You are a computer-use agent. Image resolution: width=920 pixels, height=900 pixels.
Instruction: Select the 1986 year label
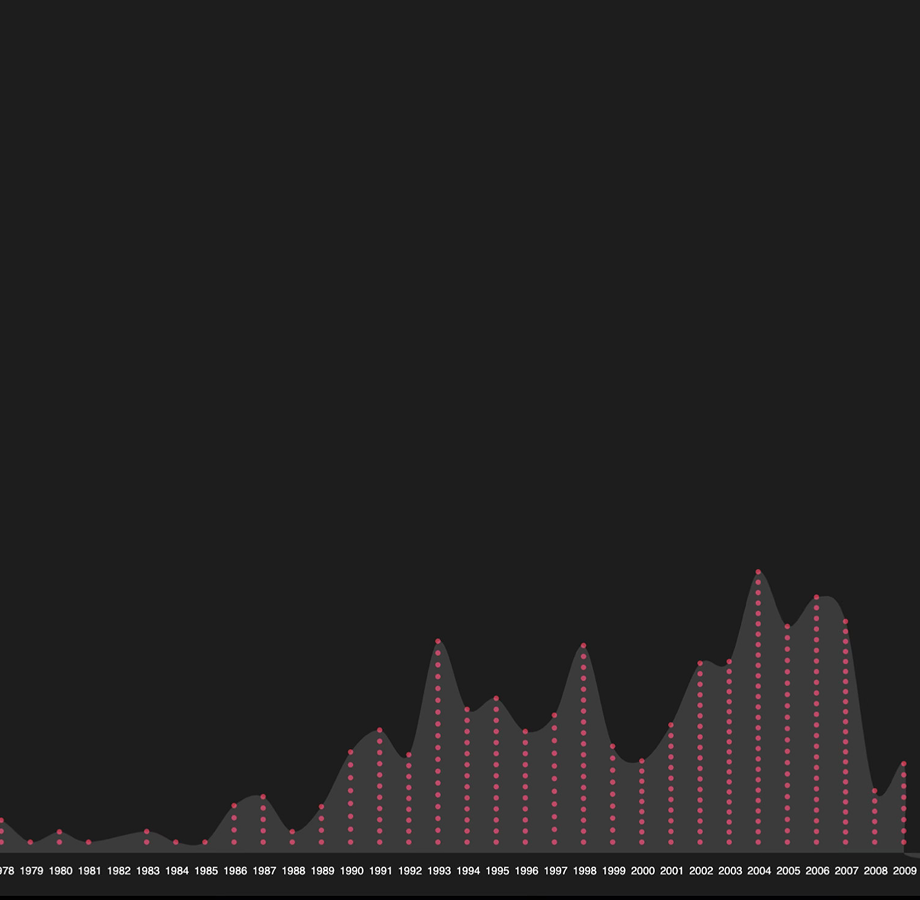tap(235, 871)
